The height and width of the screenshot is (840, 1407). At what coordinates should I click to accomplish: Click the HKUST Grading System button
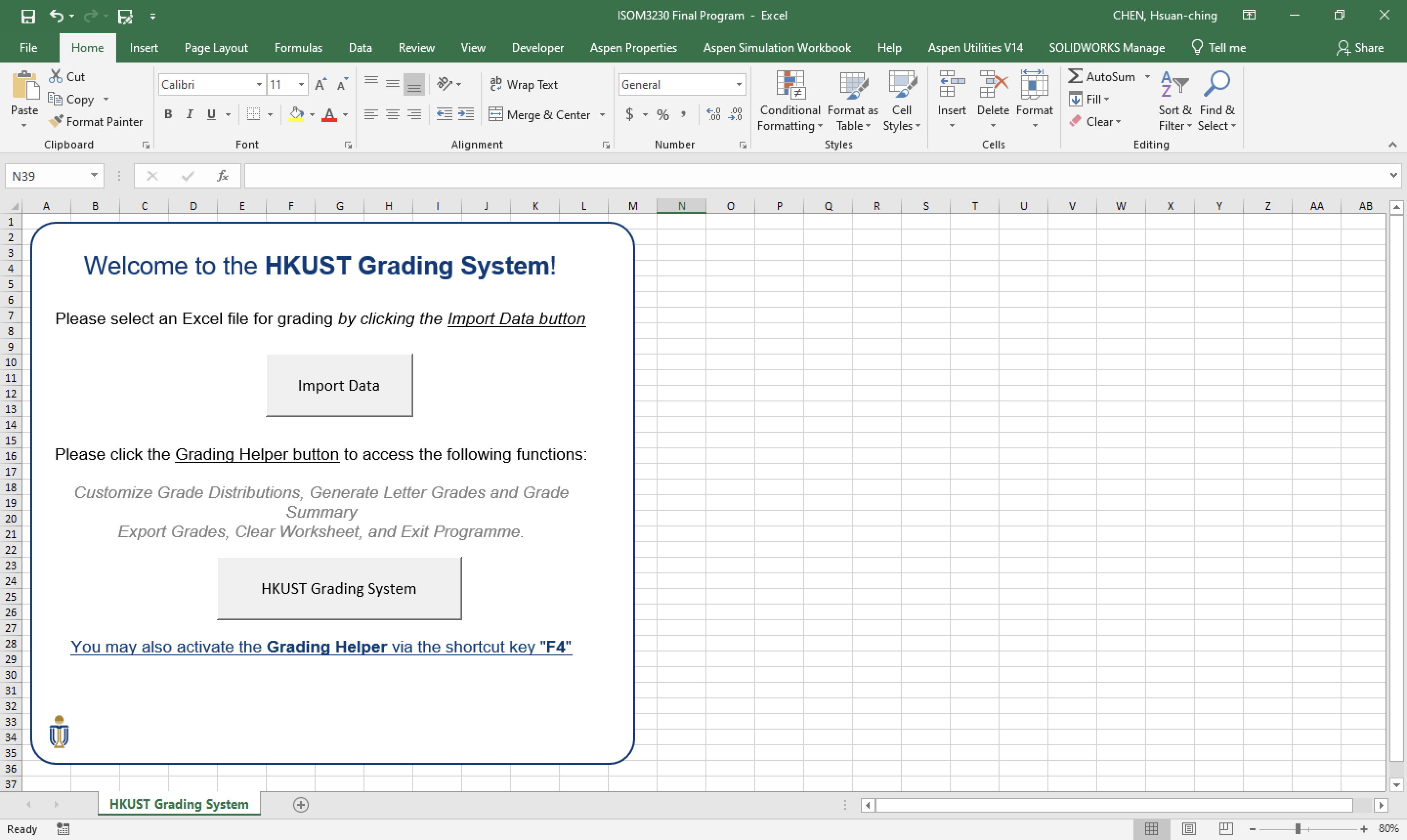pos(339,588)
